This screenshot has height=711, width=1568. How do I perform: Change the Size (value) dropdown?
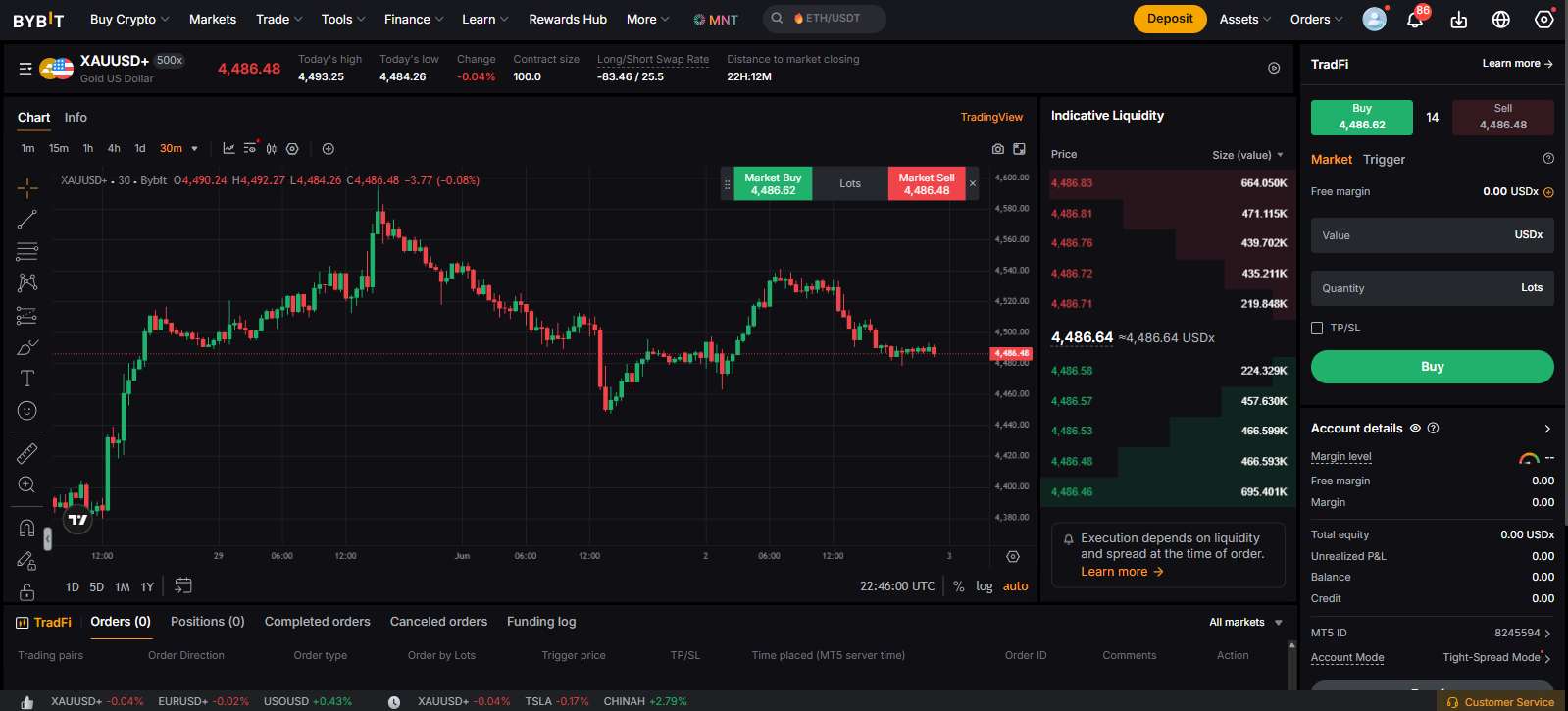pyautogui.click(x=1247, y=155)
